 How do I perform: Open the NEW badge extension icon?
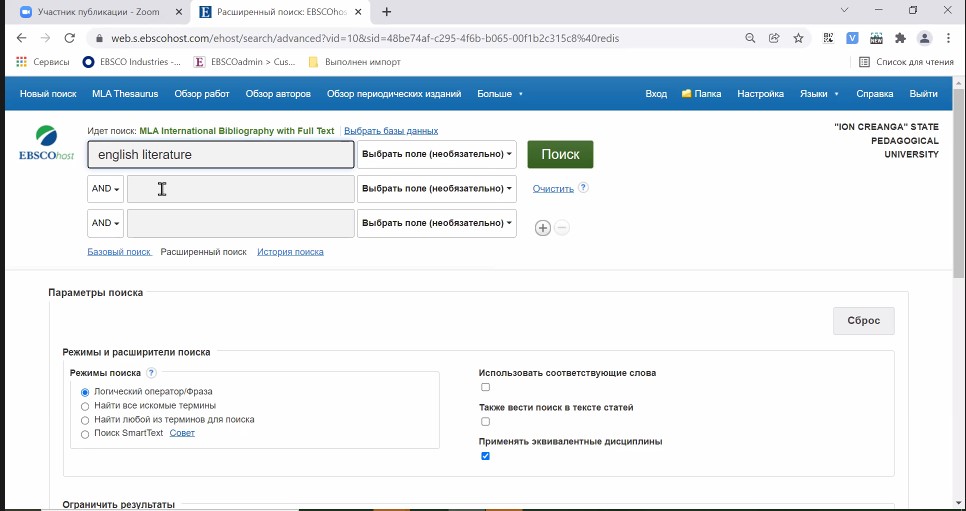point(876,38)
